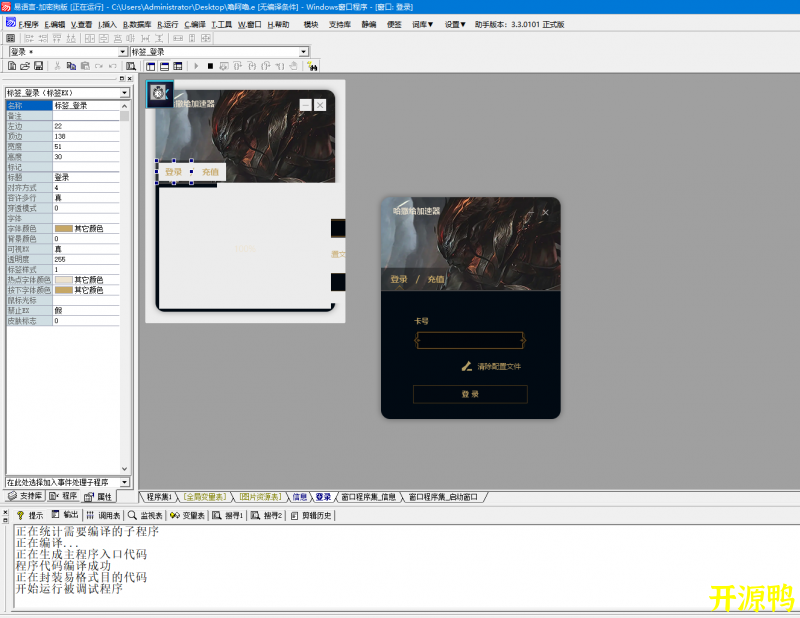Click the 充值 tab in the running login window

(435, 279)
